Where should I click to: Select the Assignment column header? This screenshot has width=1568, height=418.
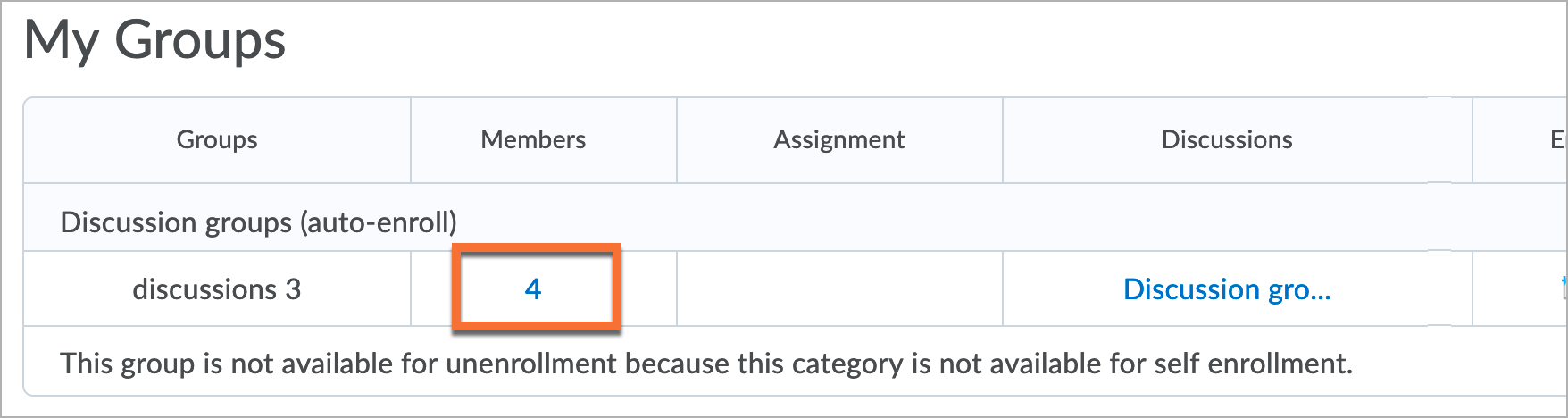pyautogui.click(x=838, y=139)
